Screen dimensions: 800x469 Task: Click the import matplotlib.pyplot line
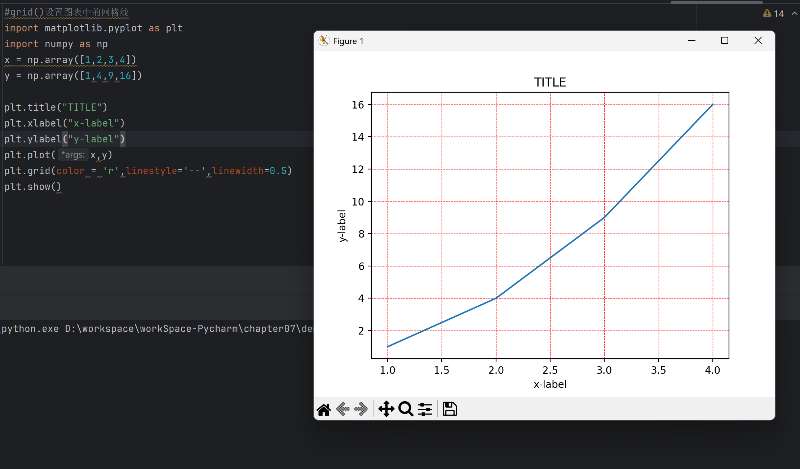click(x=93, y=28)
